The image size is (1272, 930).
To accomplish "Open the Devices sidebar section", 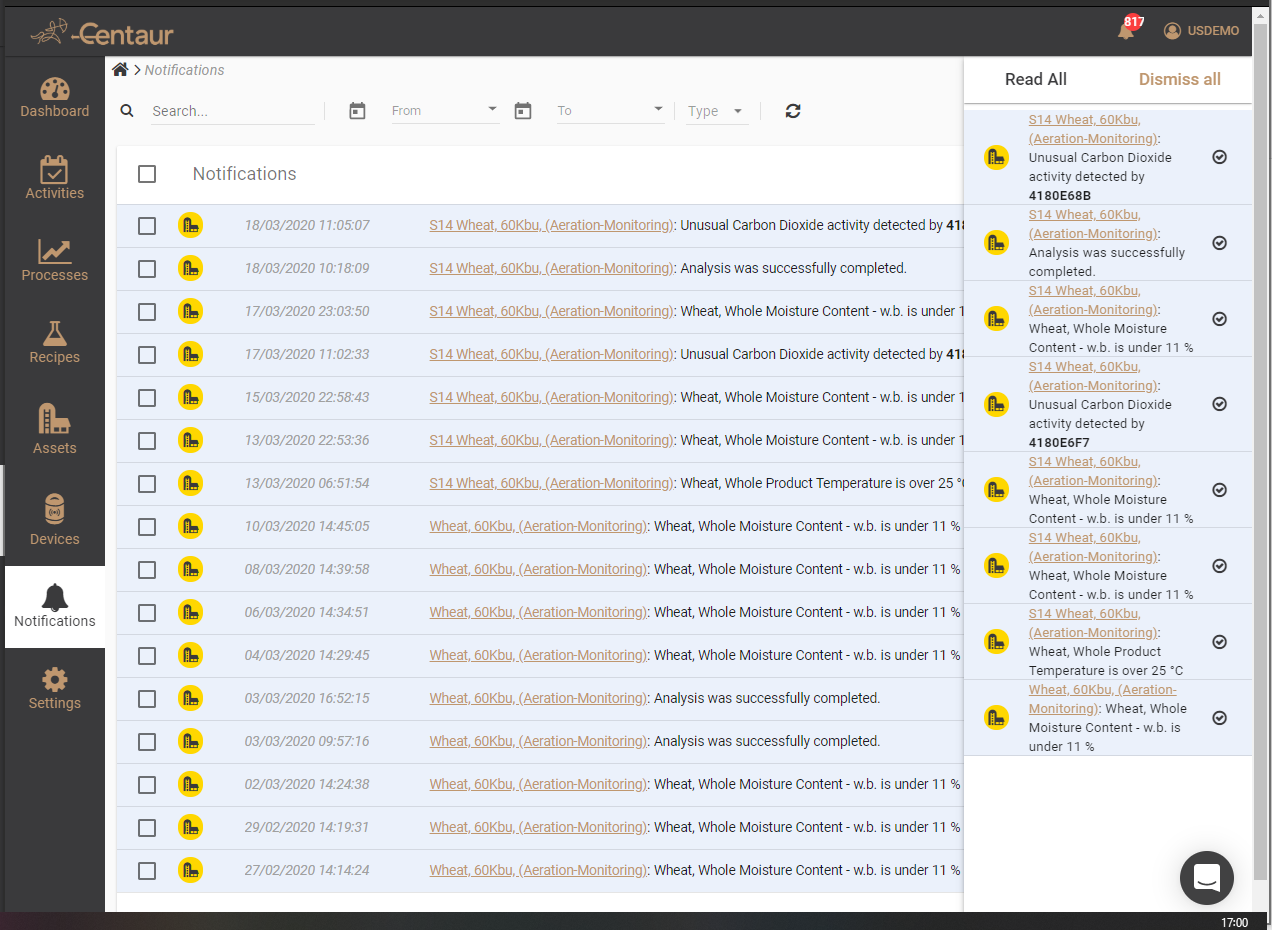I will pos(54,520).
